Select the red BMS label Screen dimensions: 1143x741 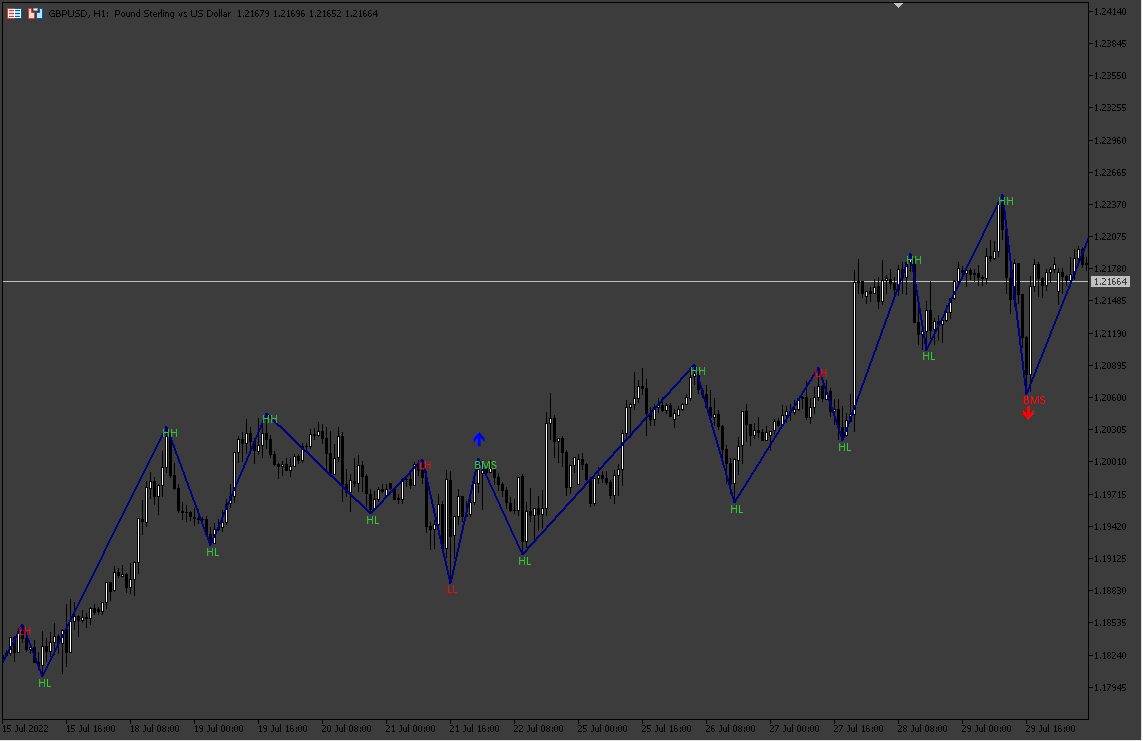(x=1034, y=400)
